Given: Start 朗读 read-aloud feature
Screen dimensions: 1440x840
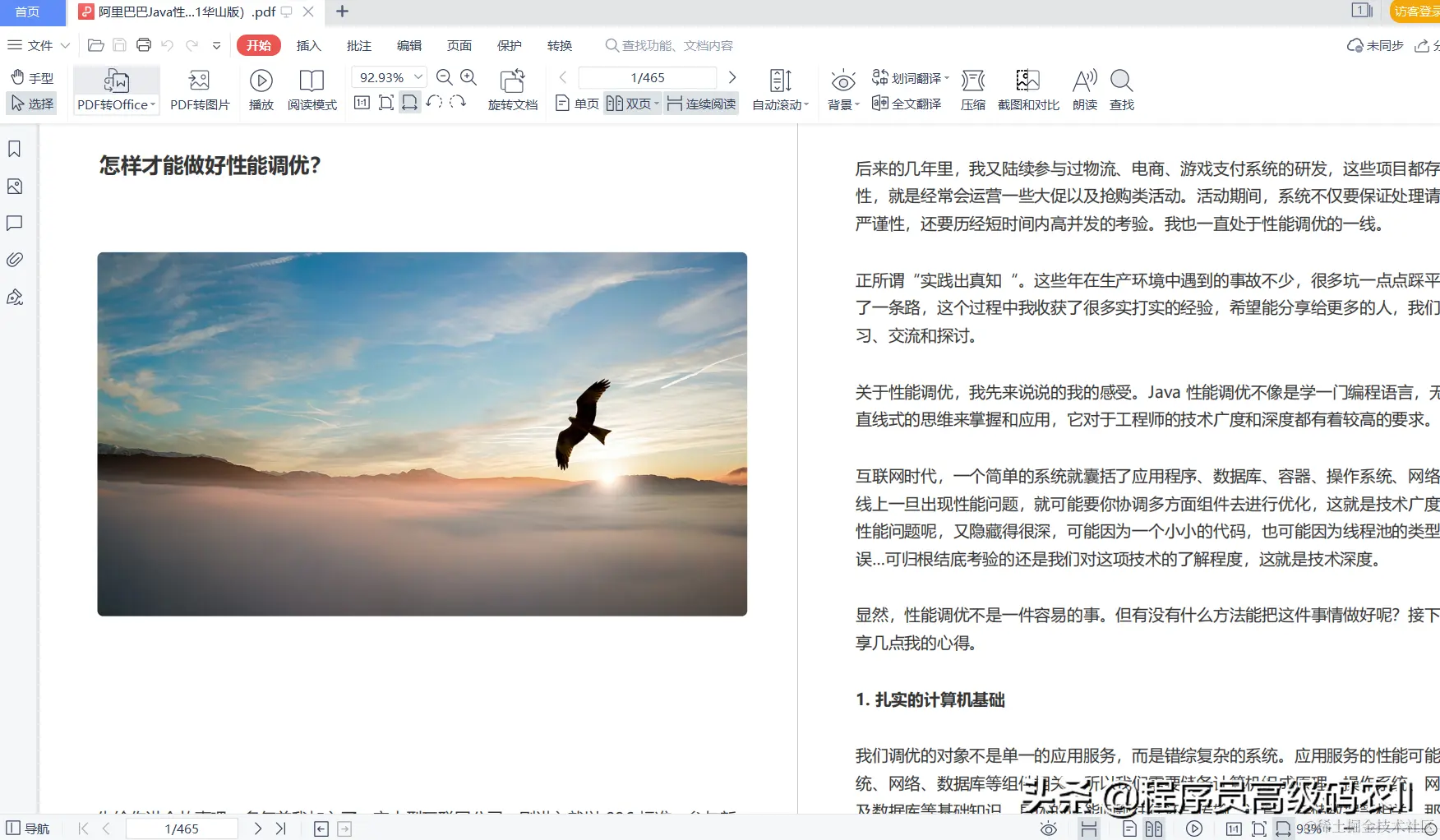Looking at the screenshot, I should tap(1084, 89).
